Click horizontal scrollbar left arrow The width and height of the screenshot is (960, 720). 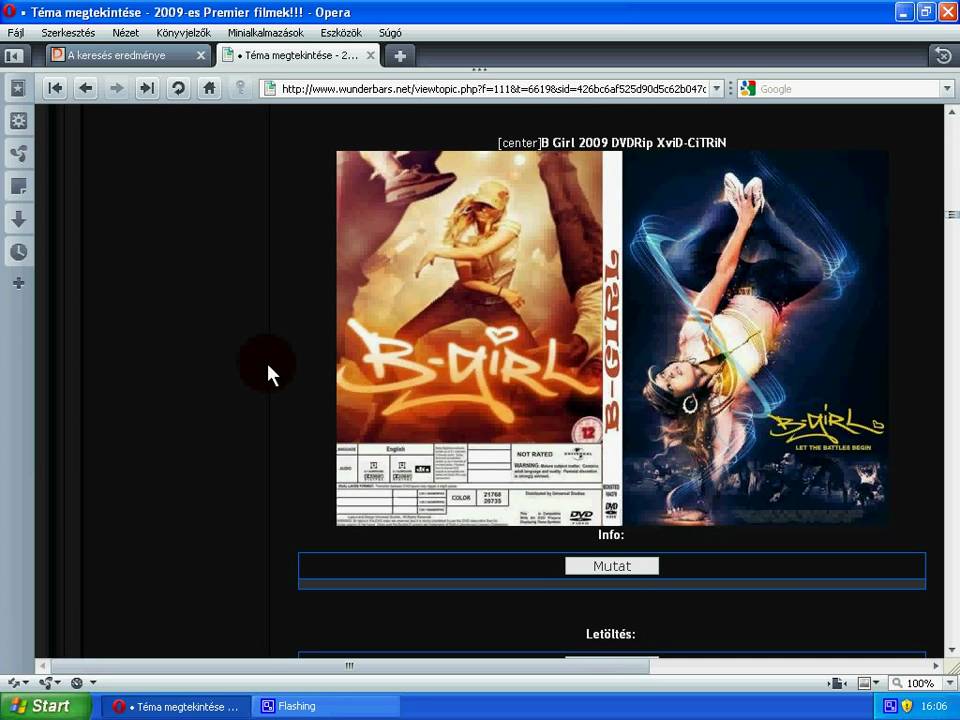tap(42, 666)
